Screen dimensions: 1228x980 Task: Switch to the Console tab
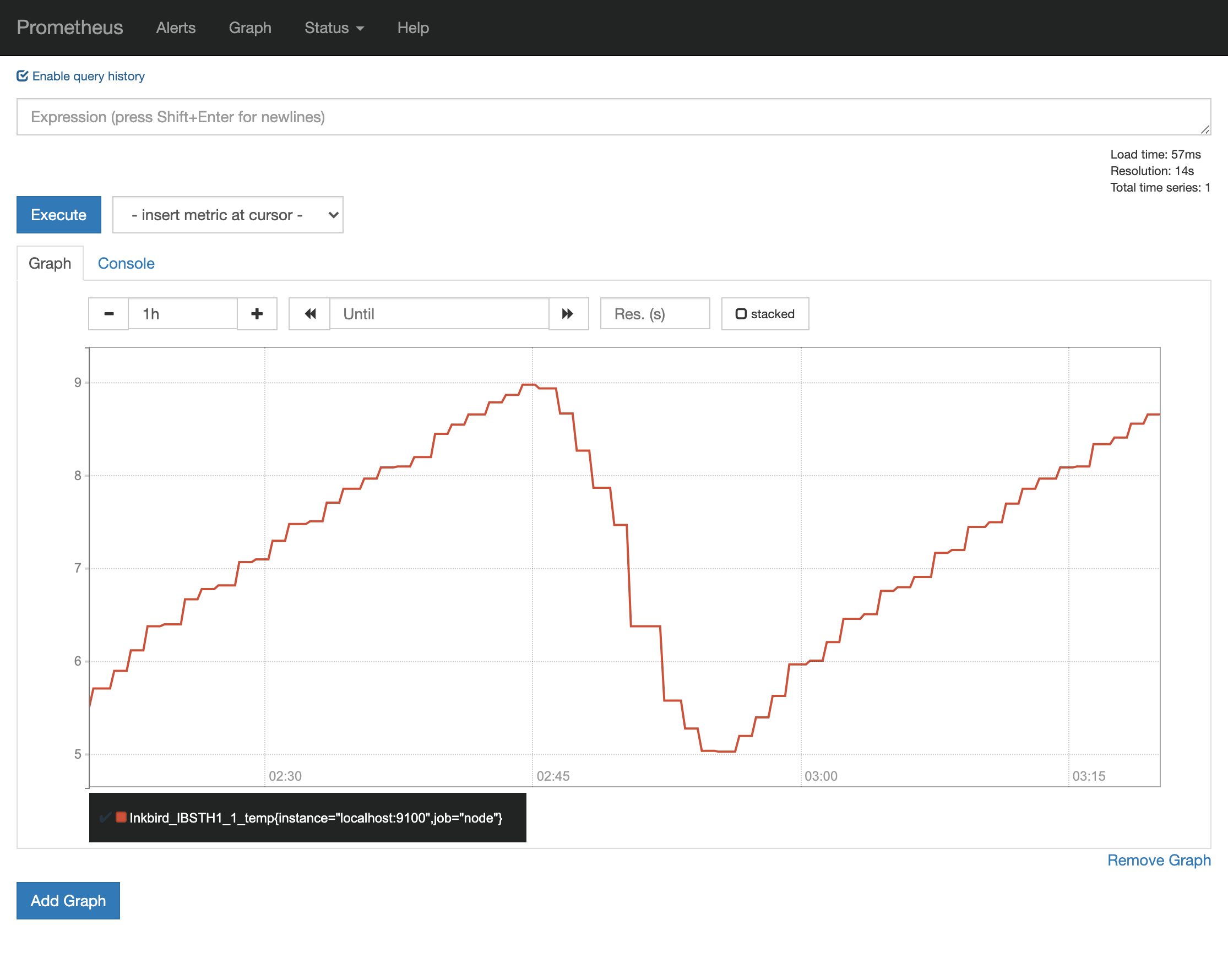tap(126, 263)
